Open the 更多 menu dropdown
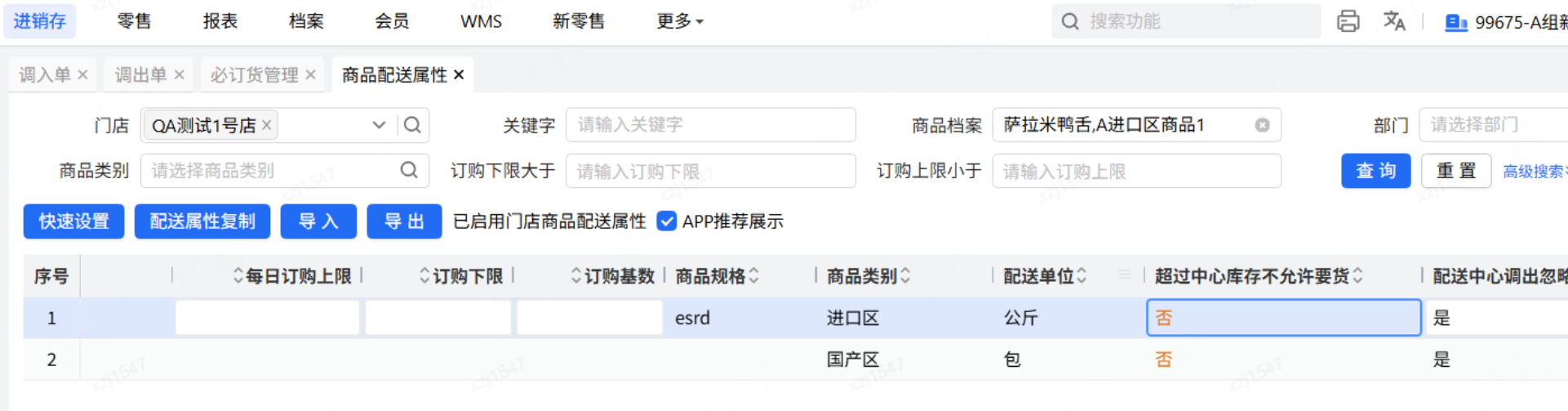 point(679,21)
